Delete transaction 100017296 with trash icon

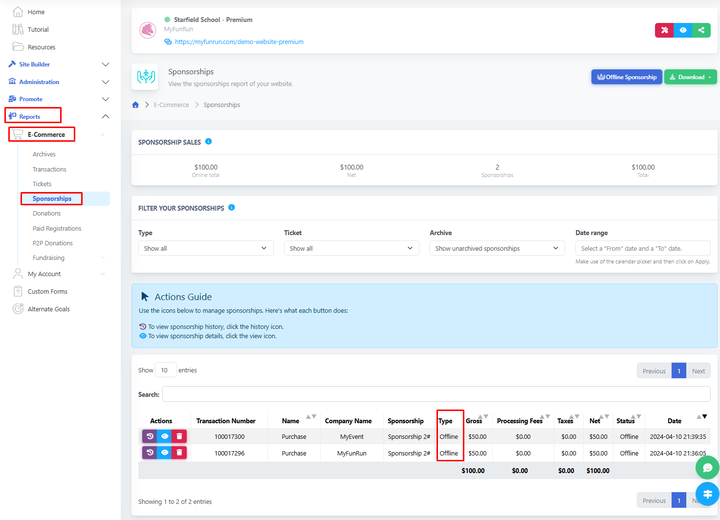[180, 453]
